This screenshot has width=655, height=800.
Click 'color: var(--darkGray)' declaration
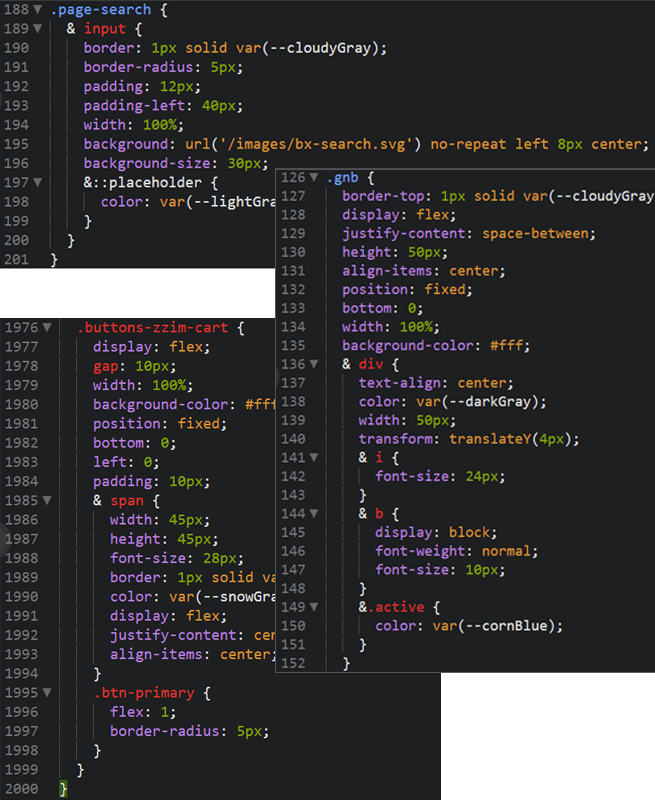(452, 402)
